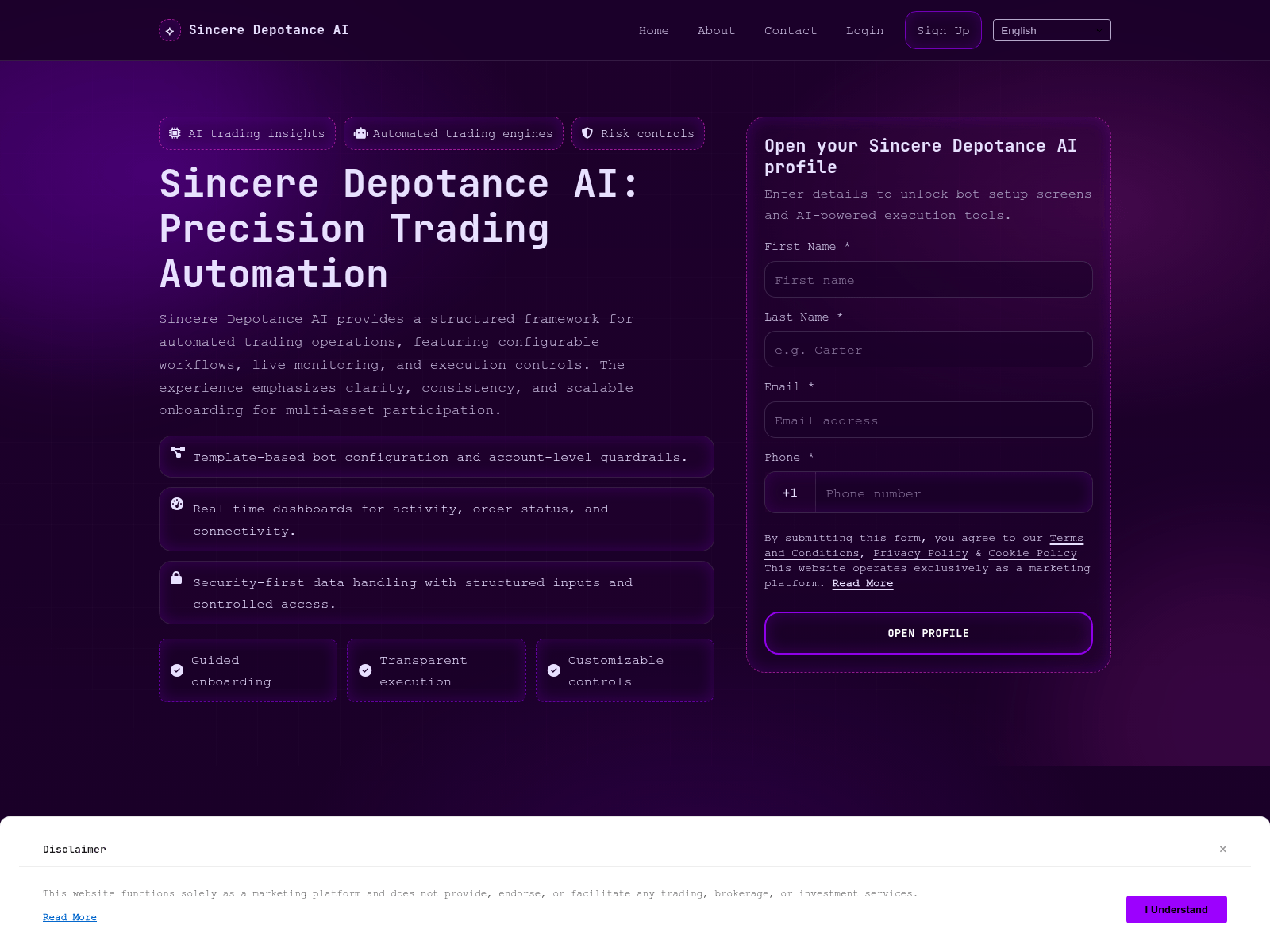Focus the Last Name field showing e.g. Carter
This screenshot has height=952, width=1270.
click(929, 349)
